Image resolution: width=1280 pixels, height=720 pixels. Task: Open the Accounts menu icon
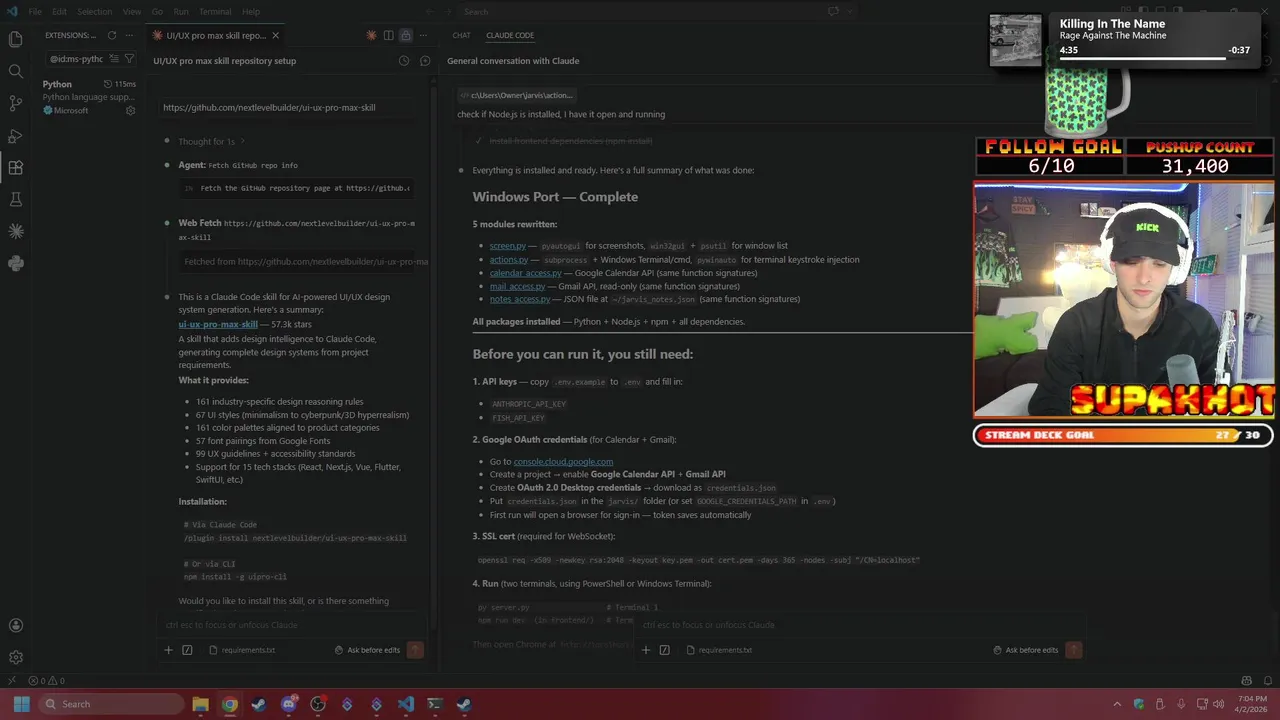15,626
